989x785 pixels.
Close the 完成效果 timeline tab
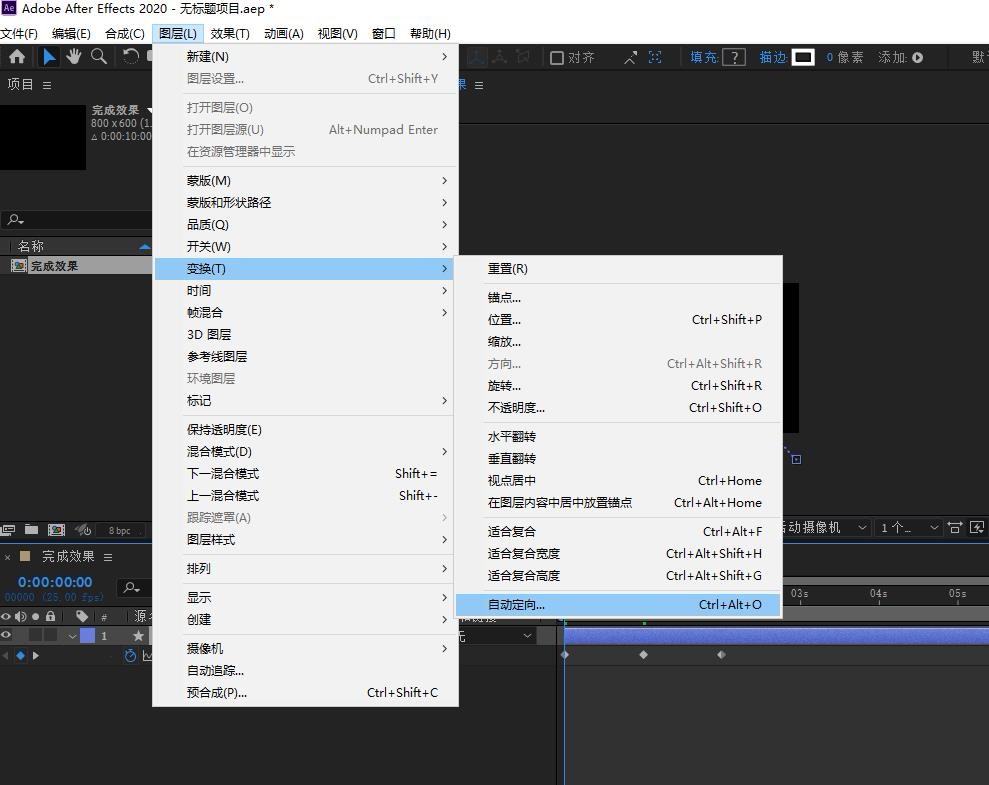tap(8, 557)
